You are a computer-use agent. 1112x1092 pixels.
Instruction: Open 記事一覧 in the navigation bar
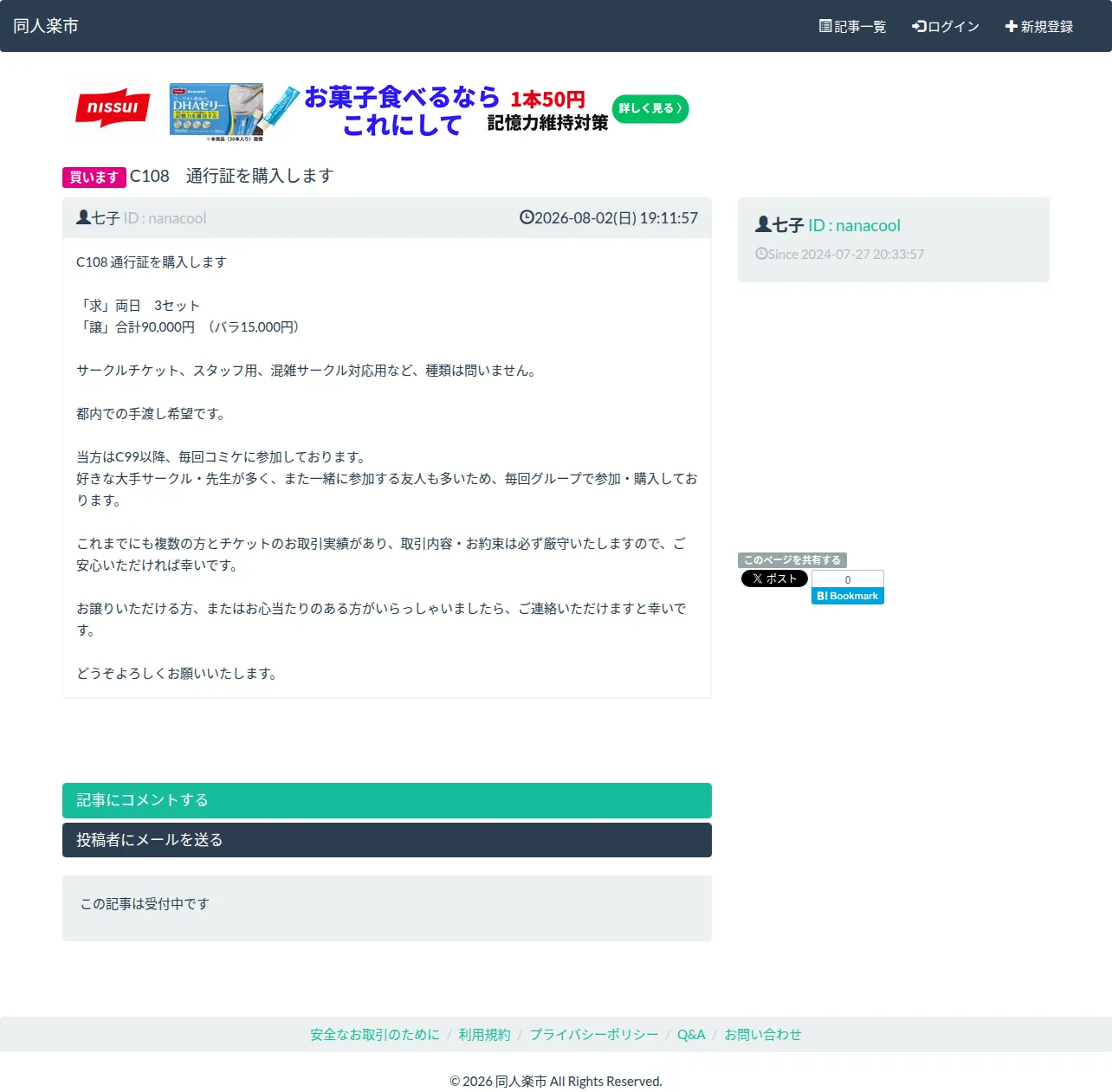point(853,26)
